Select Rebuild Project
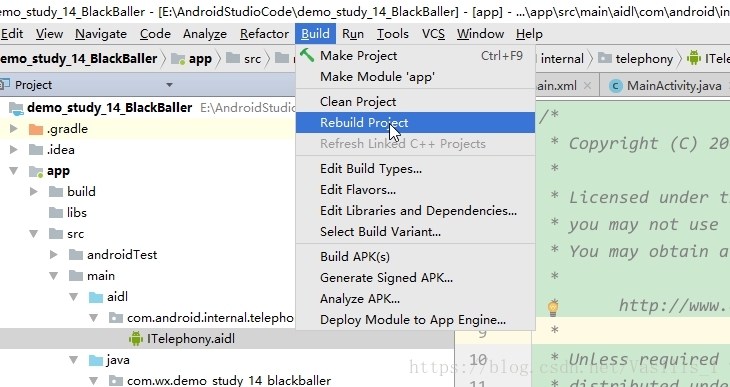Screen dimensions: 730x387 pyautogui.click(x=415, y=122)
